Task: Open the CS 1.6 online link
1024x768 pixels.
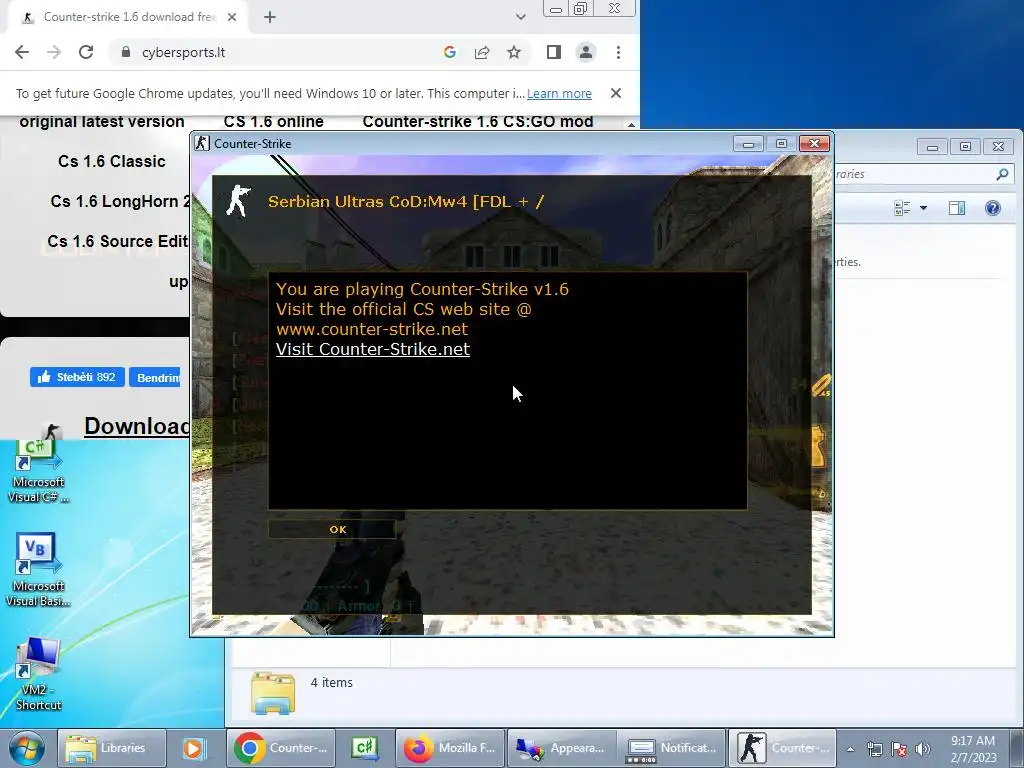Action: tap(274, 121)
